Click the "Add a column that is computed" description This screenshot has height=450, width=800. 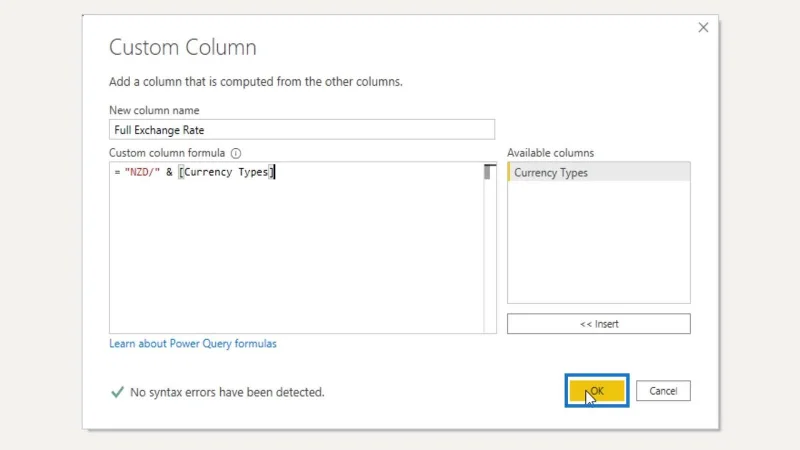tap(256, 82)
